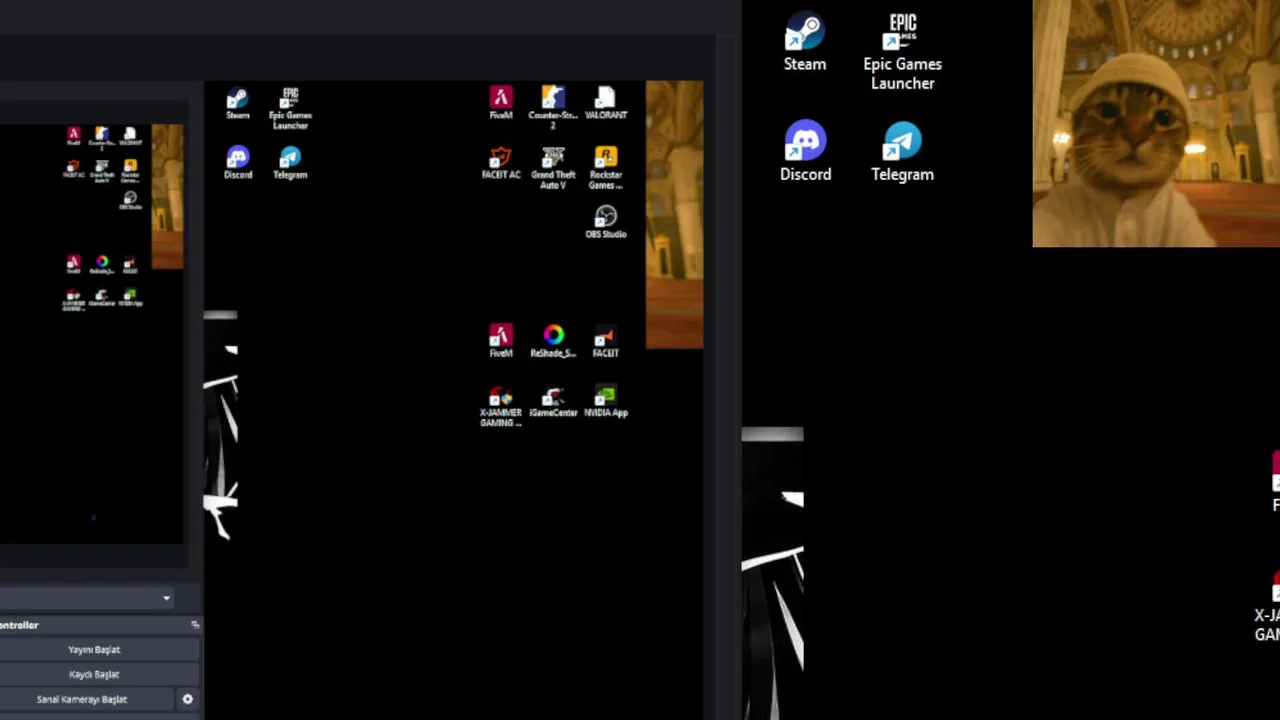Open the large Discord shortcut on the desktop
The image size is (1280, 720).
coord(805,152)
